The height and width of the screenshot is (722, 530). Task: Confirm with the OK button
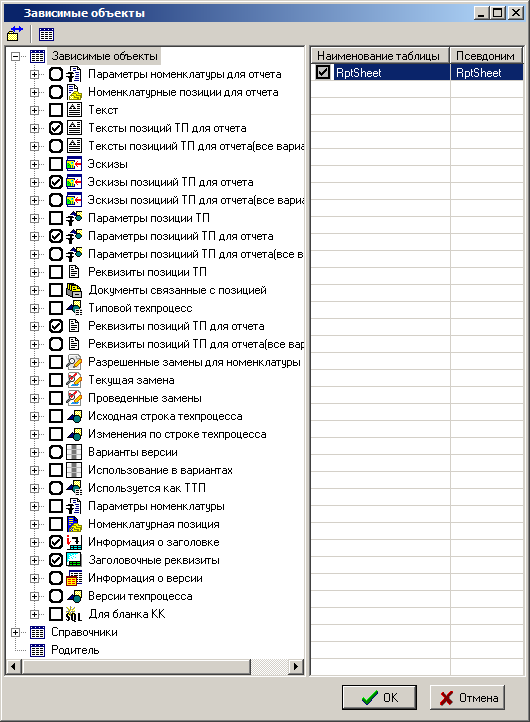tap(379, 698)
